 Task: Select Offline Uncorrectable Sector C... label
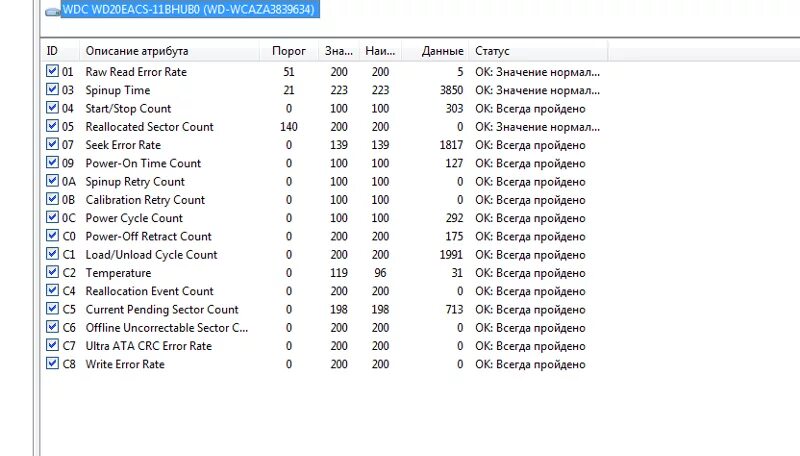pos(167,328)
